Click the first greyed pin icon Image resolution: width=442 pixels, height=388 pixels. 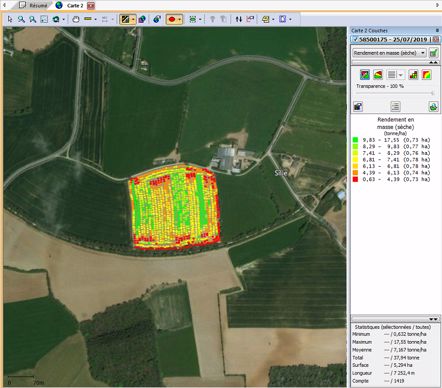(212, 19)
